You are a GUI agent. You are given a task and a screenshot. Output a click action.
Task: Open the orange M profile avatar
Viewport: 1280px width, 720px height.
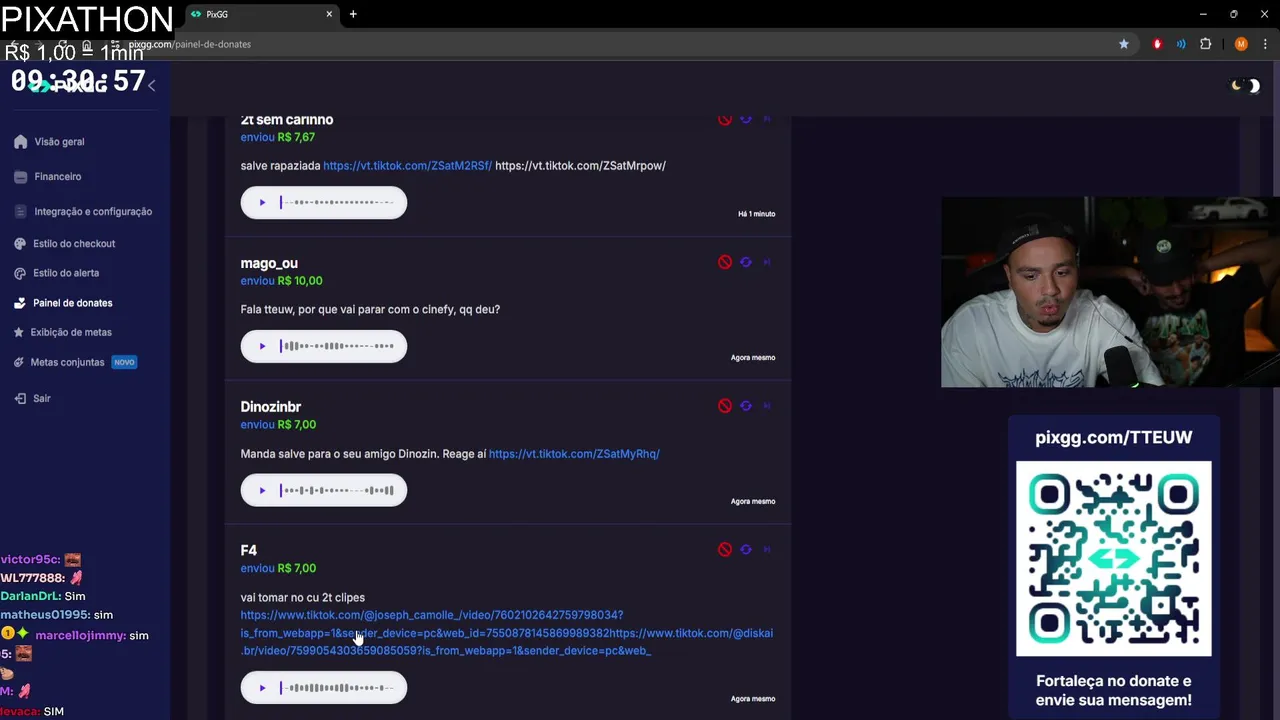1241,44
